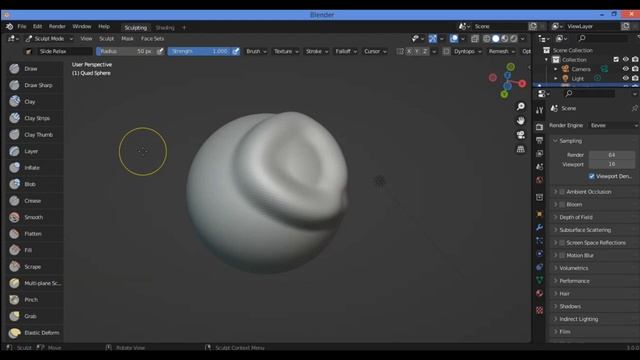The image size is (640, 360).
Task: Open the Remesh dropdown
Action: (502, 51)
